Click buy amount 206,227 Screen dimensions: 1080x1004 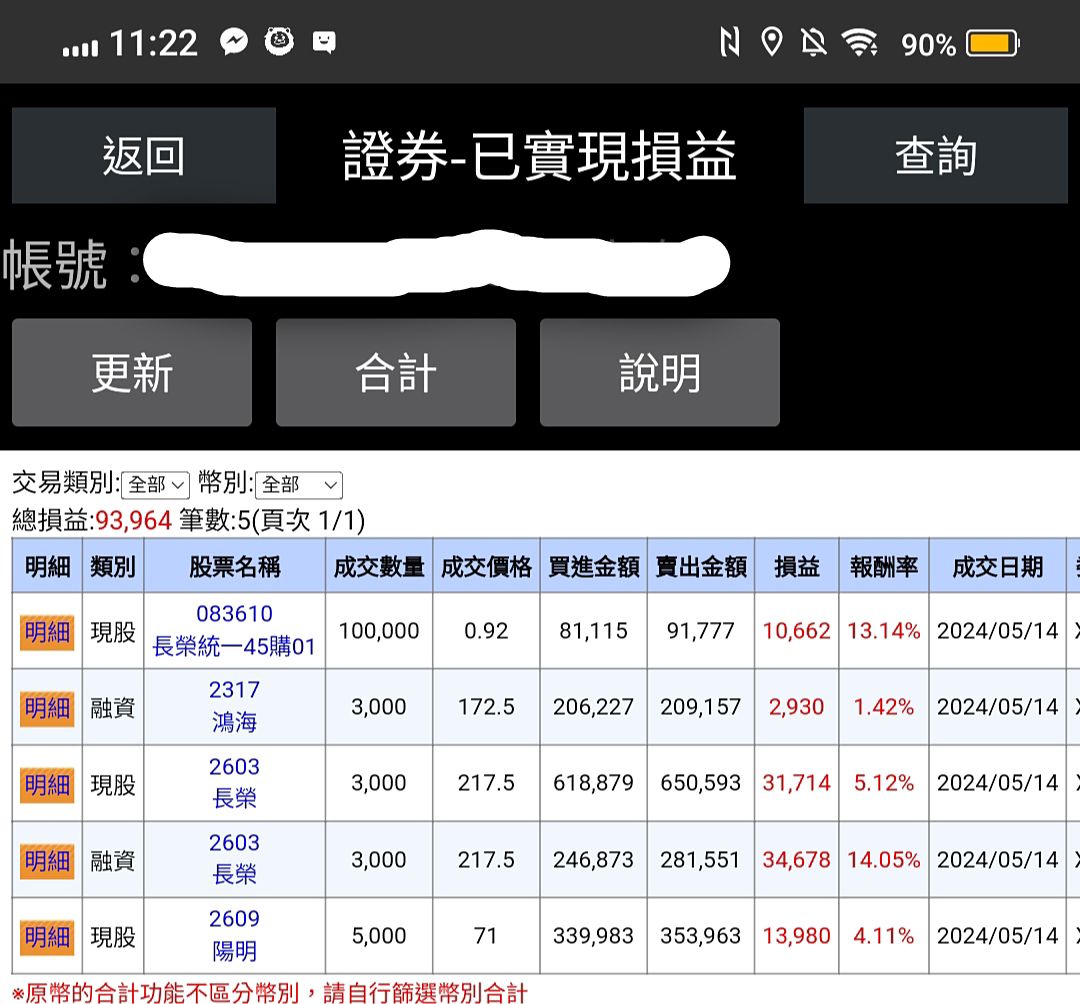click(594, 707)
